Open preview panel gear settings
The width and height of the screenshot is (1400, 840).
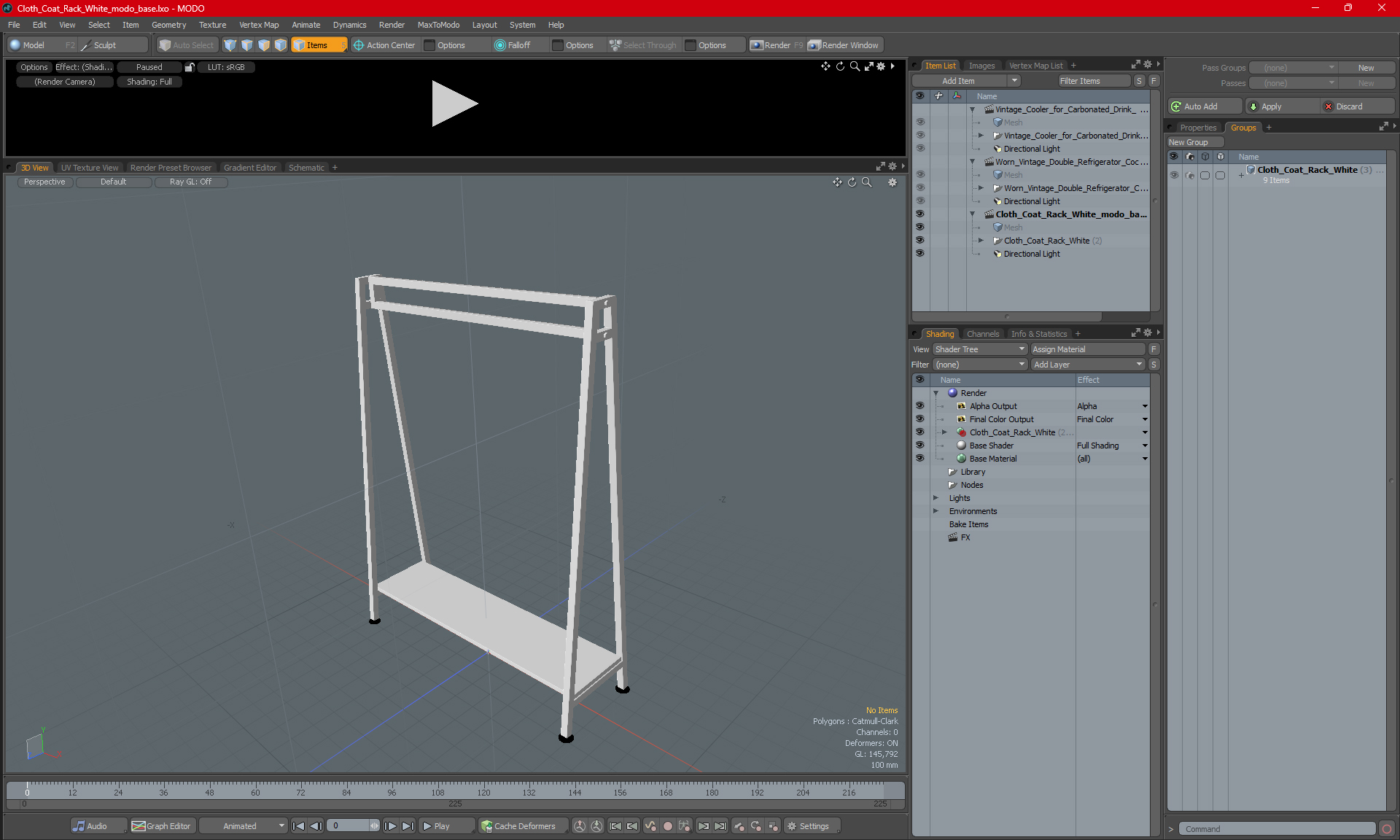[881, 66]
